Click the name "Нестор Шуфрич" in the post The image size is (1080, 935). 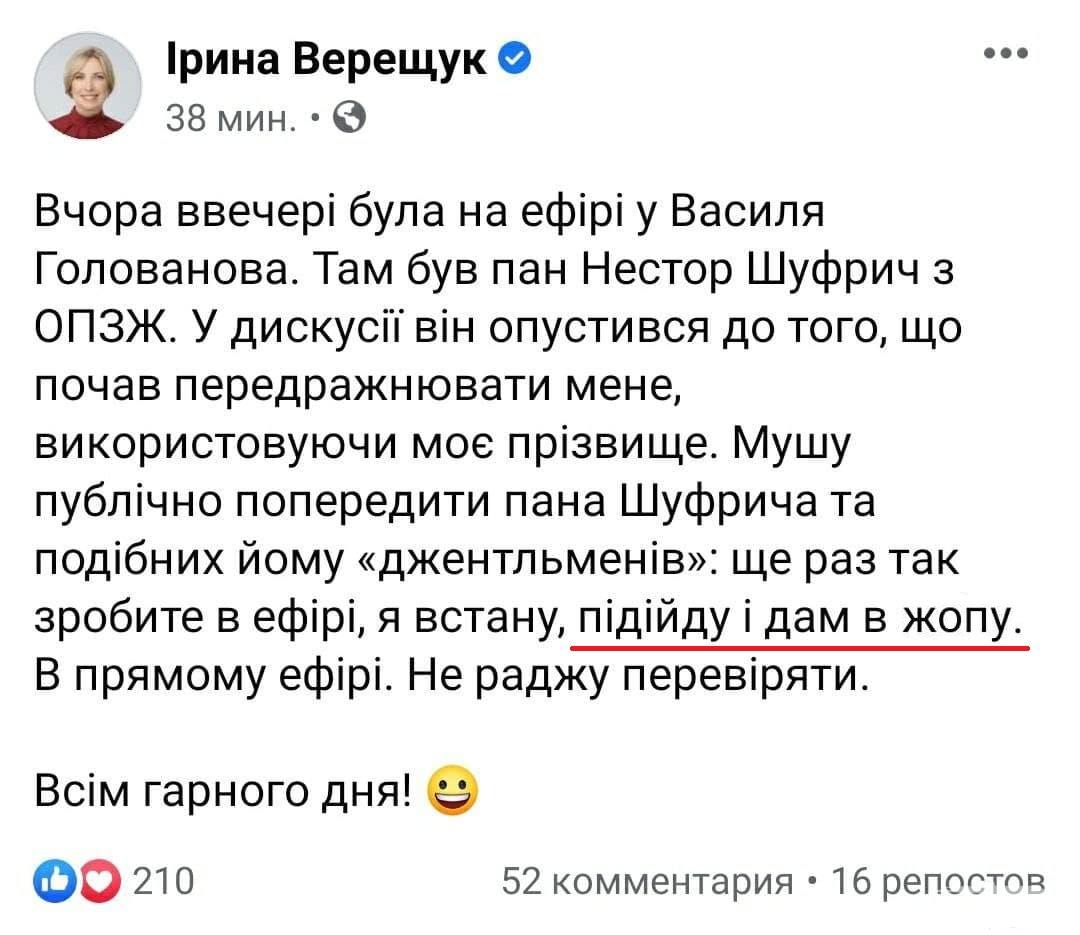[x=751, y=269]
